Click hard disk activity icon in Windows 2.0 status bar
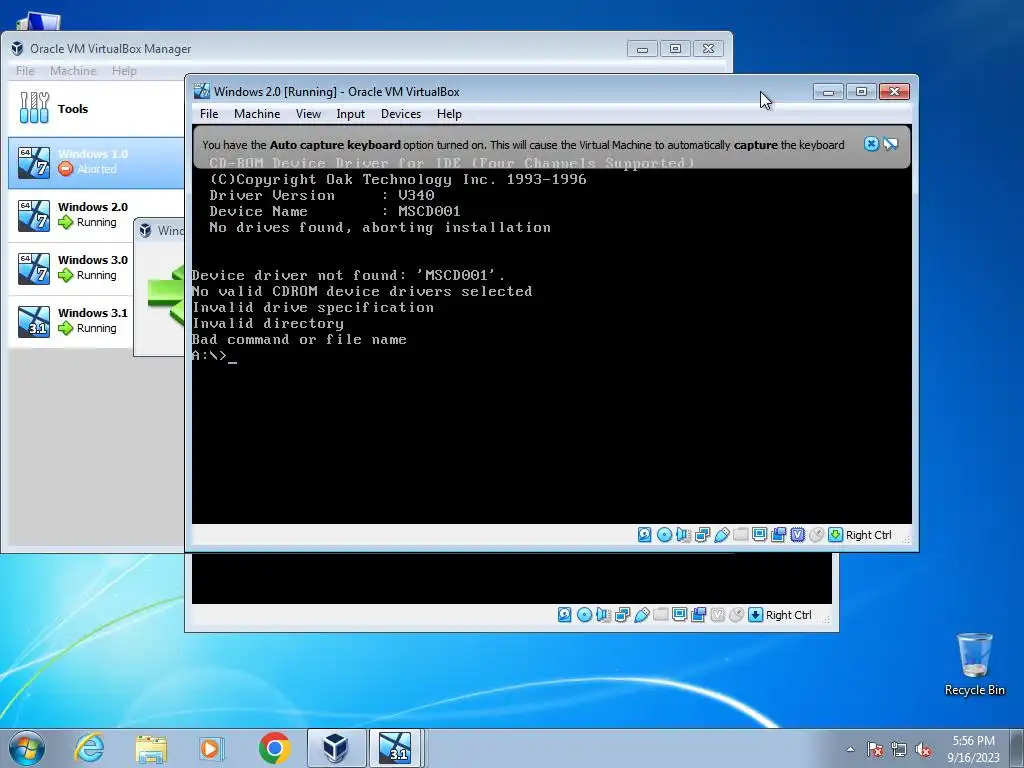1024x768 pixels. coord(645,535)
